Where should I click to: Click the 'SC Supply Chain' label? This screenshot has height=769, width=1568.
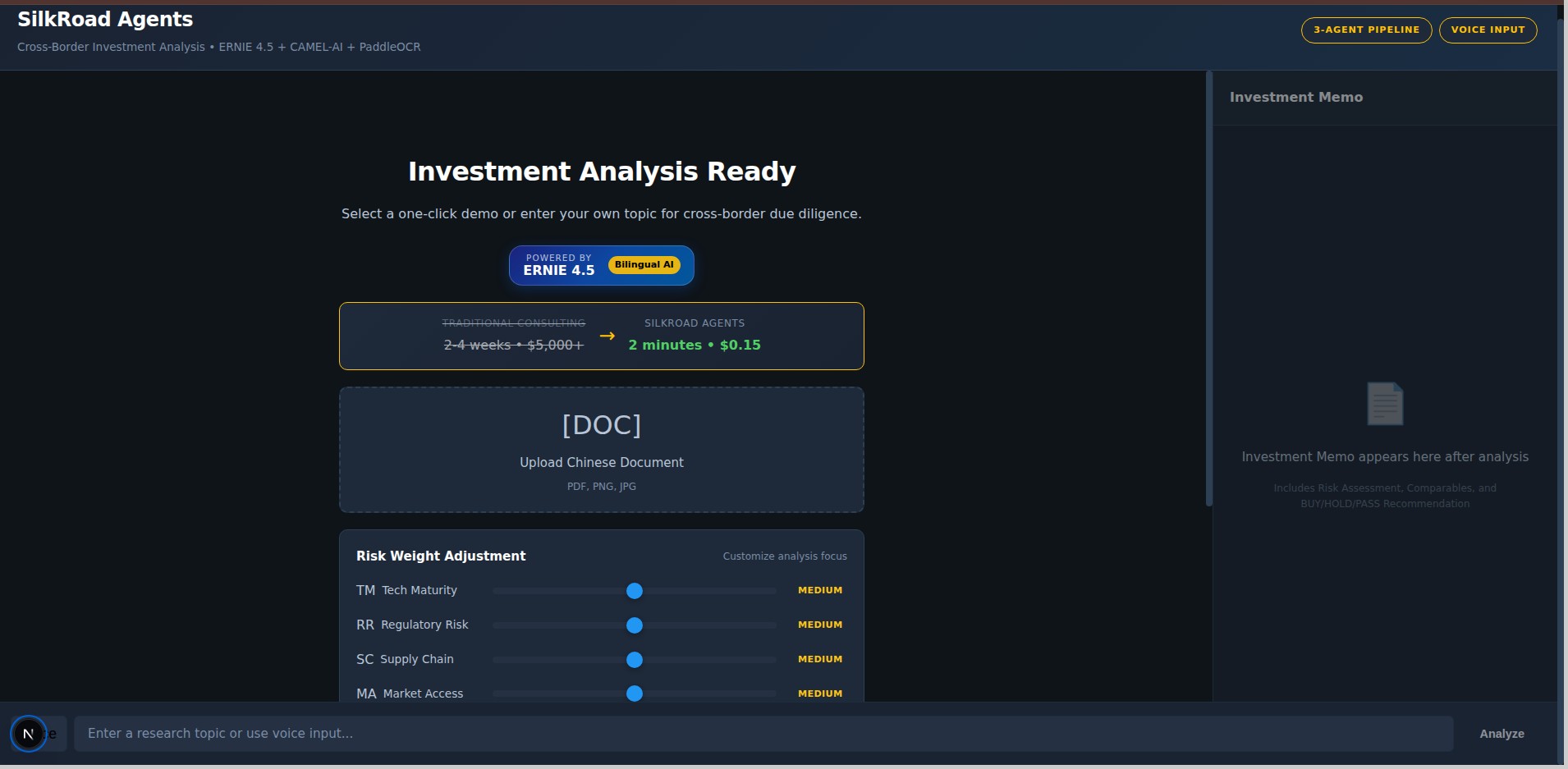[x=405, y=659]
